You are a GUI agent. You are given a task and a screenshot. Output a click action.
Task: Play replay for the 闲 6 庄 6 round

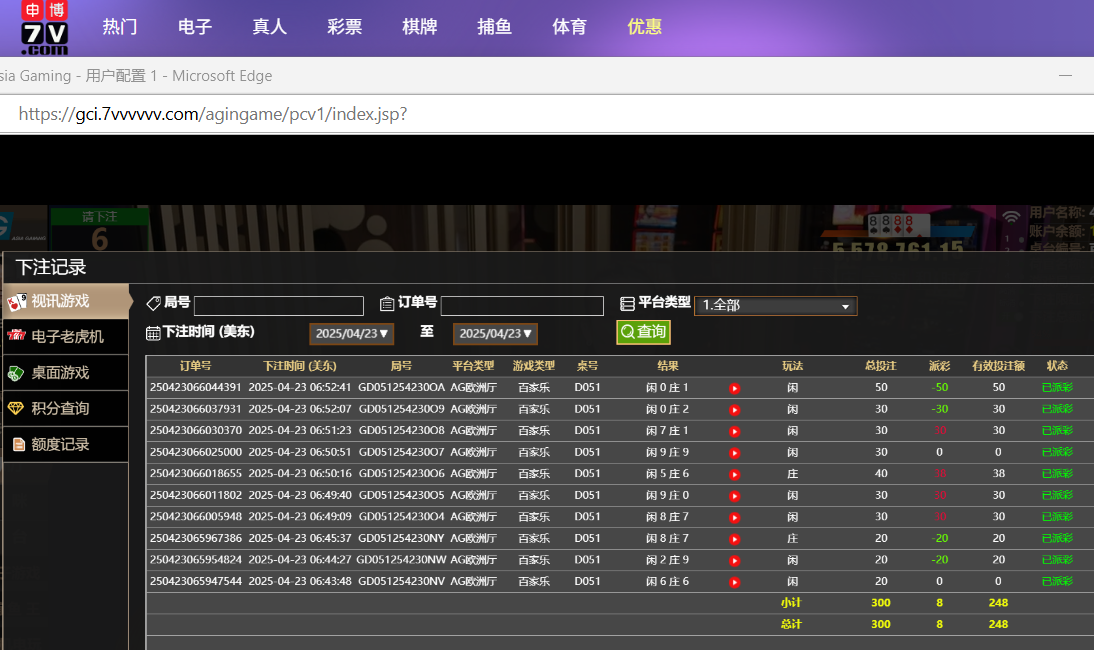point(735,582)
